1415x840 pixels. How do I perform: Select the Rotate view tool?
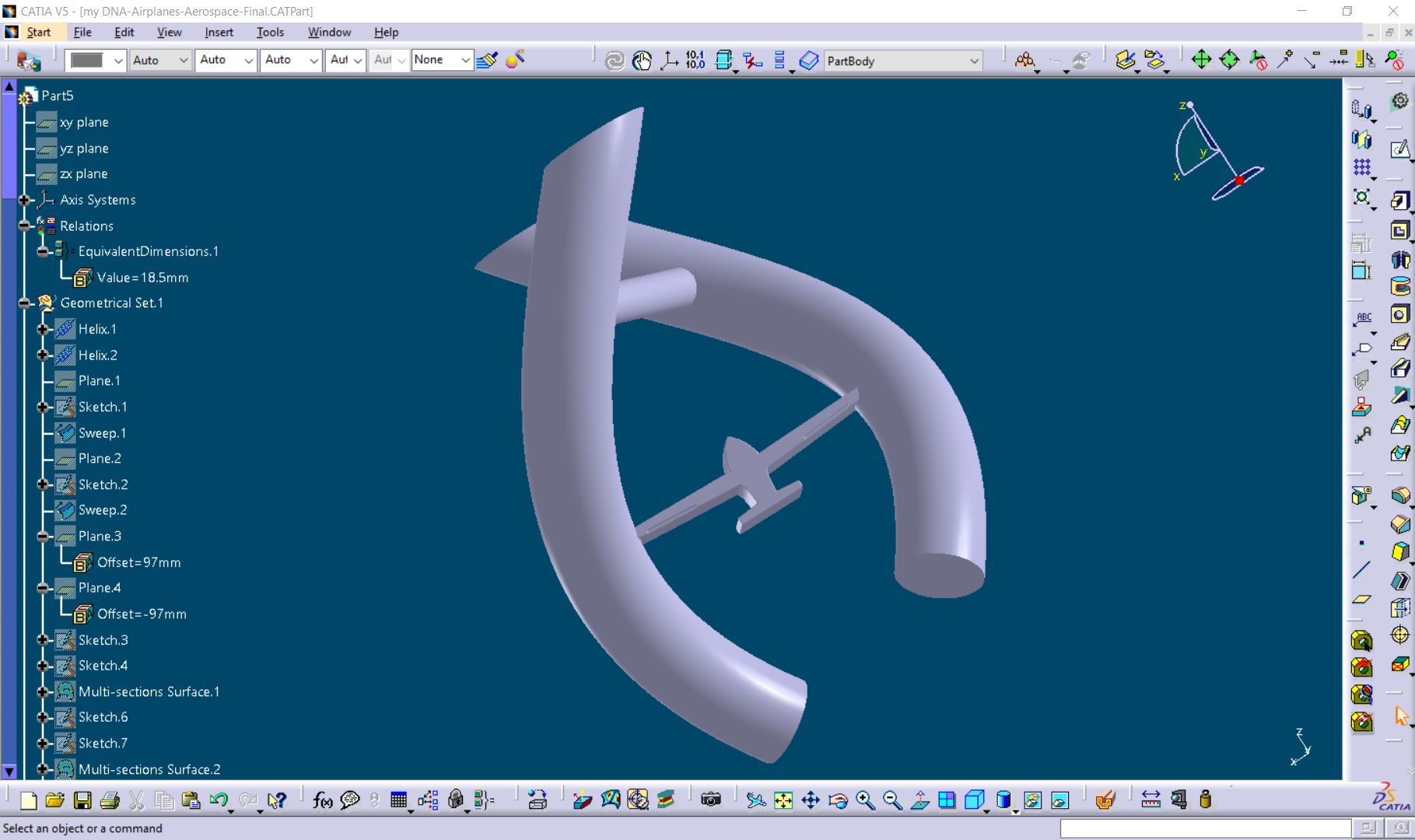pos(838,800)
